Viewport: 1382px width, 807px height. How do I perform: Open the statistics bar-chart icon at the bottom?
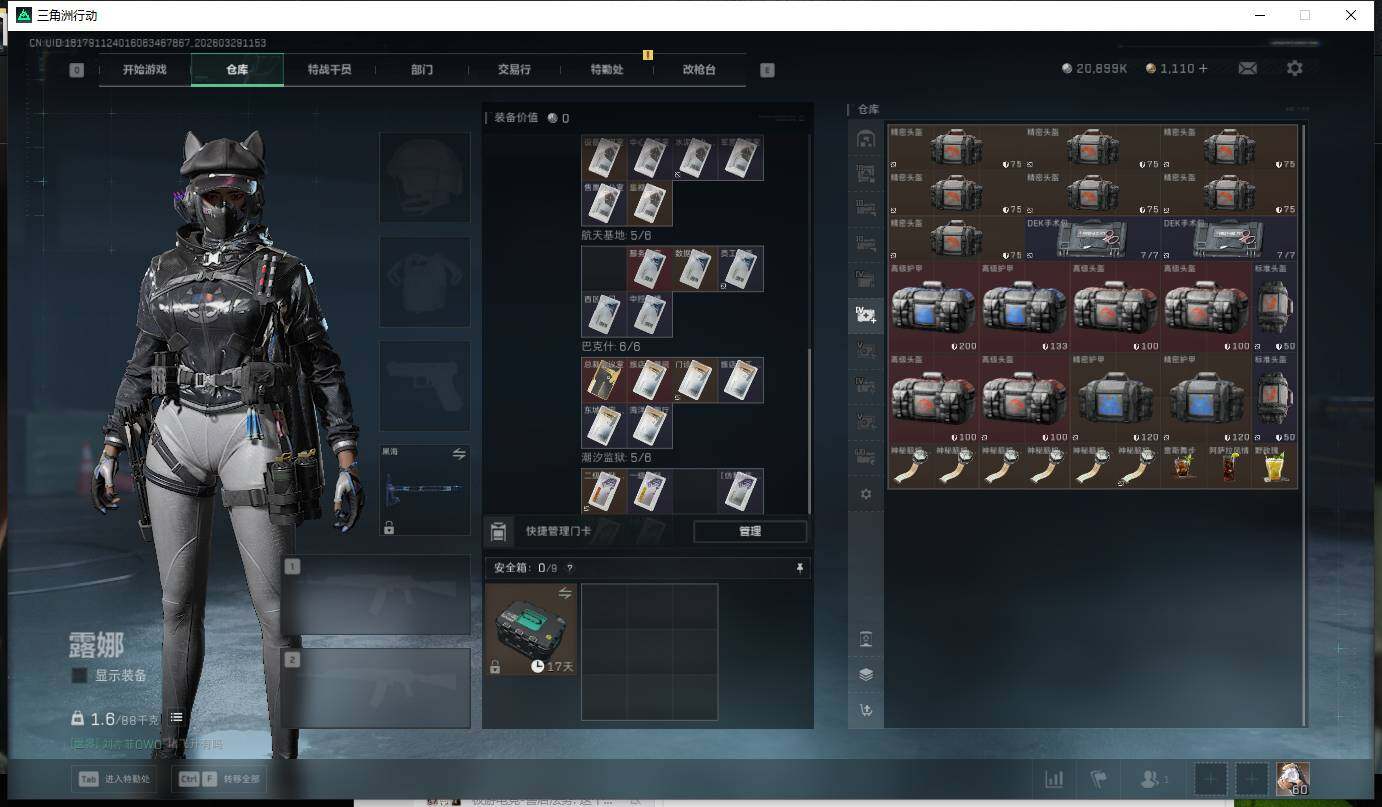click(x=1054, y=779)
